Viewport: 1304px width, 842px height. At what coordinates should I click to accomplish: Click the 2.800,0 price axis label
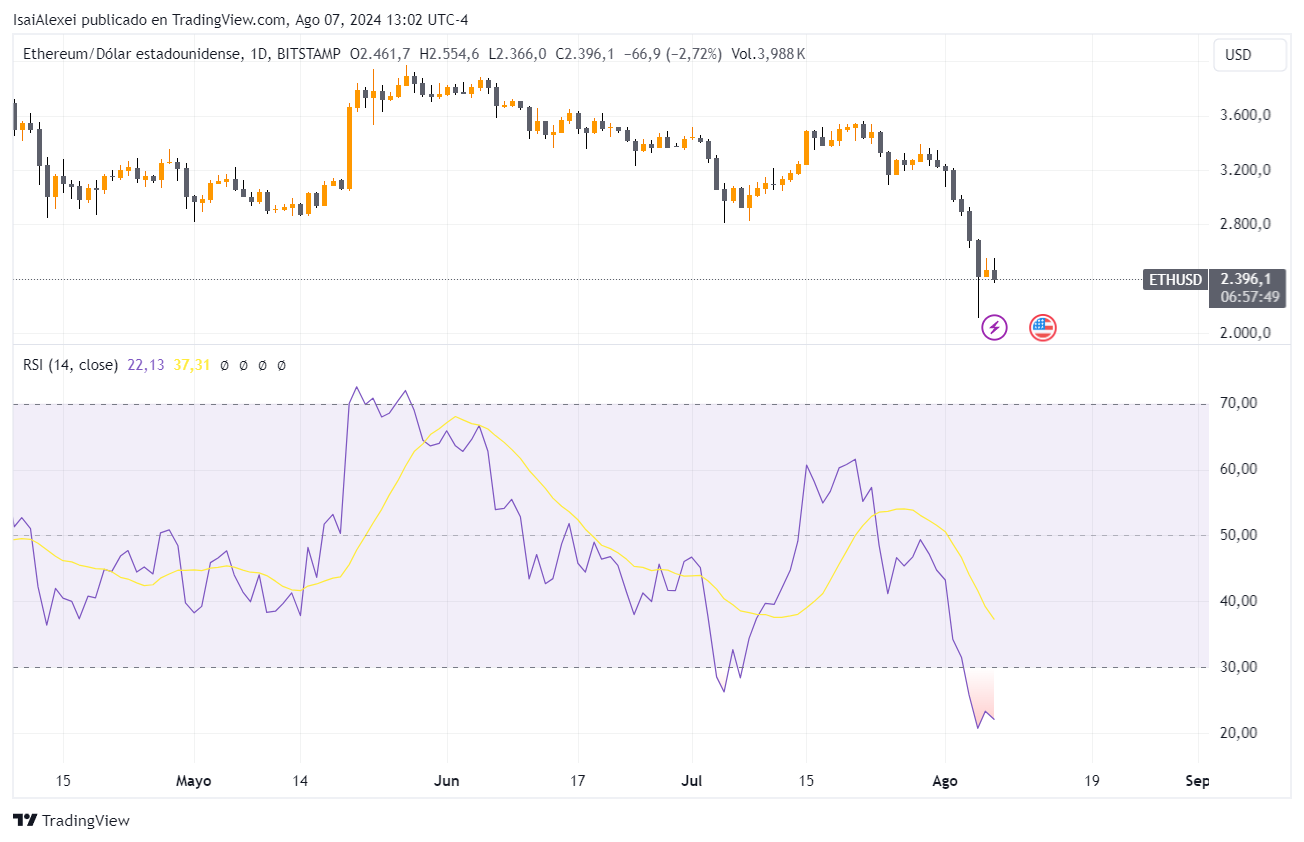pos(1246,224)
